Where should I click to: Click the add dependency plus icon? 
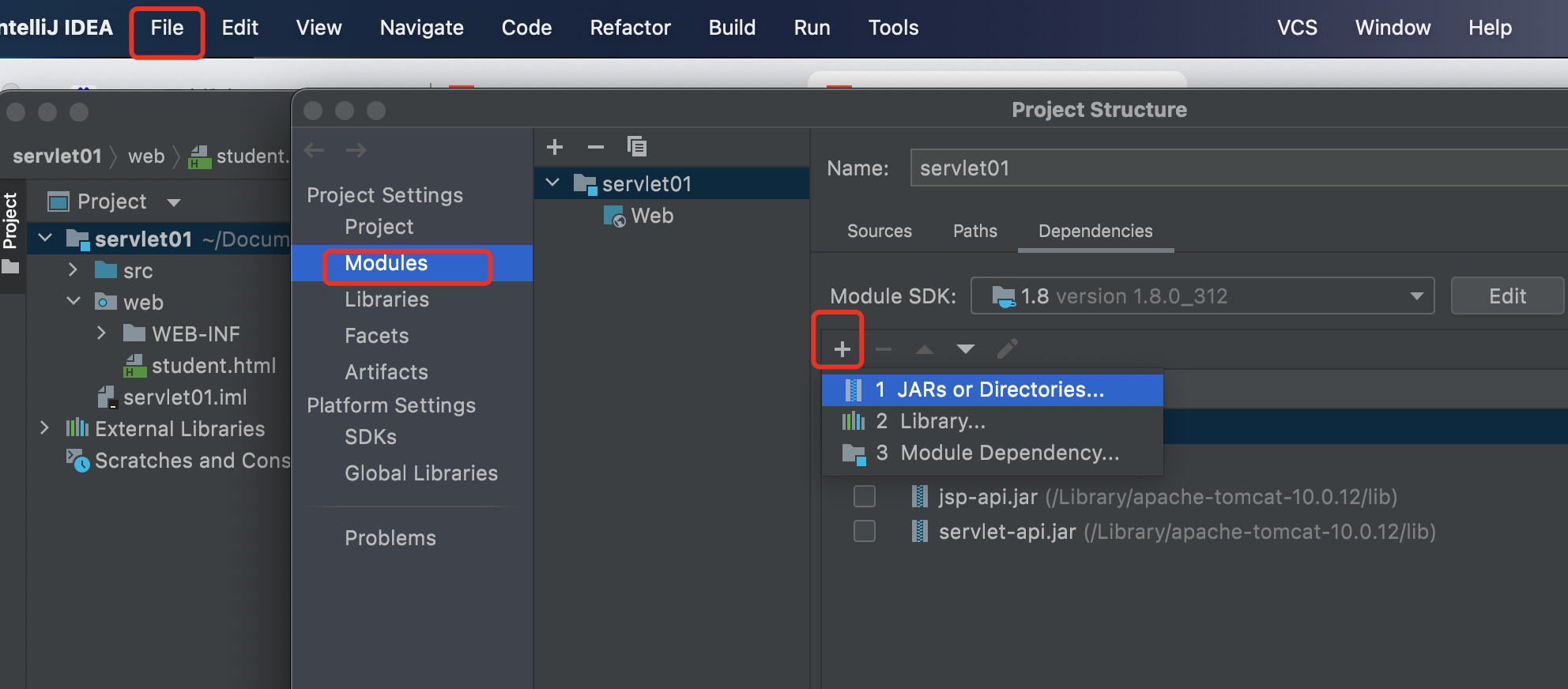click(x=842, y=348)
